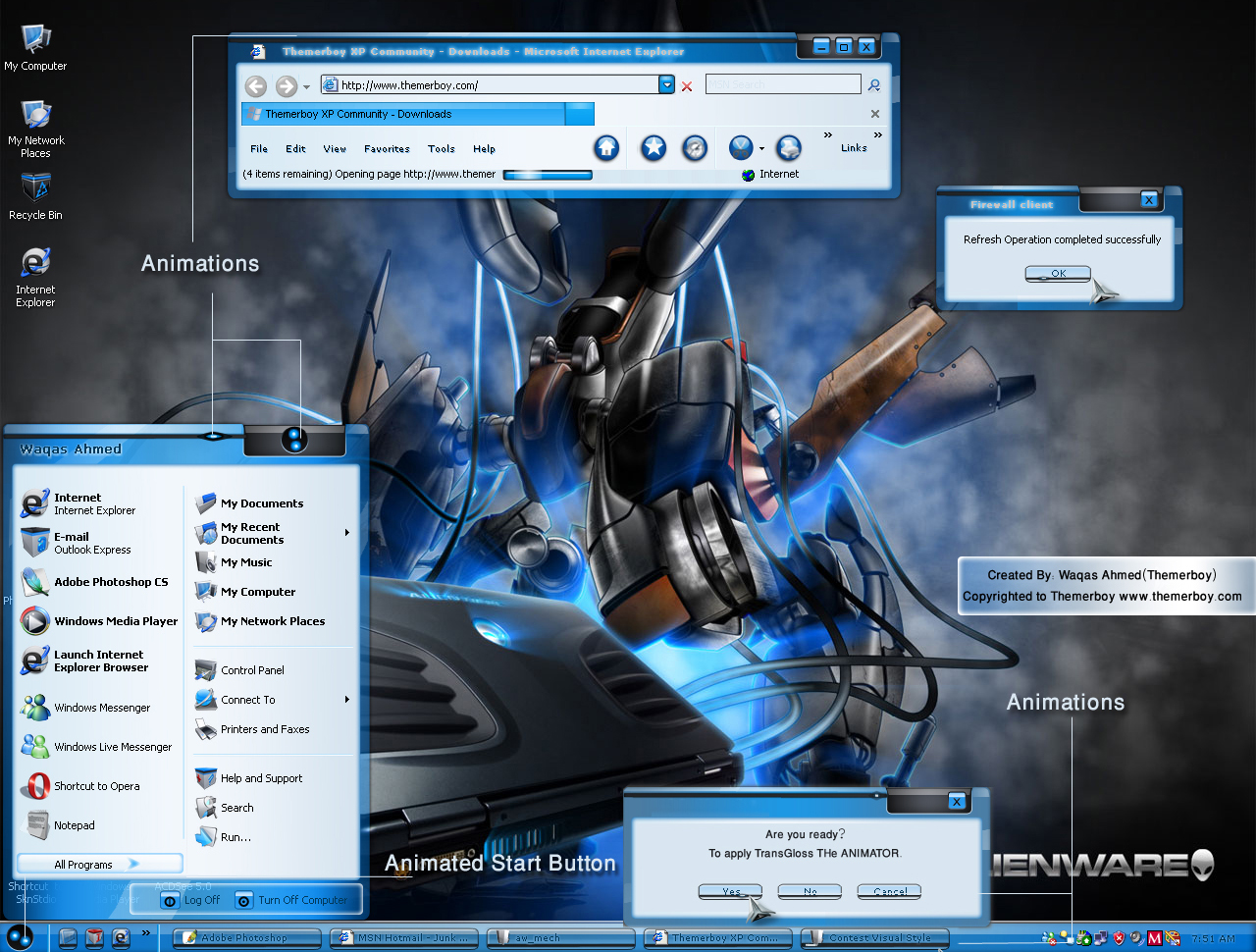The image size is (1256, 952).
Task: Click the glowing orb atop Start menu
Action: coord(294,440)
